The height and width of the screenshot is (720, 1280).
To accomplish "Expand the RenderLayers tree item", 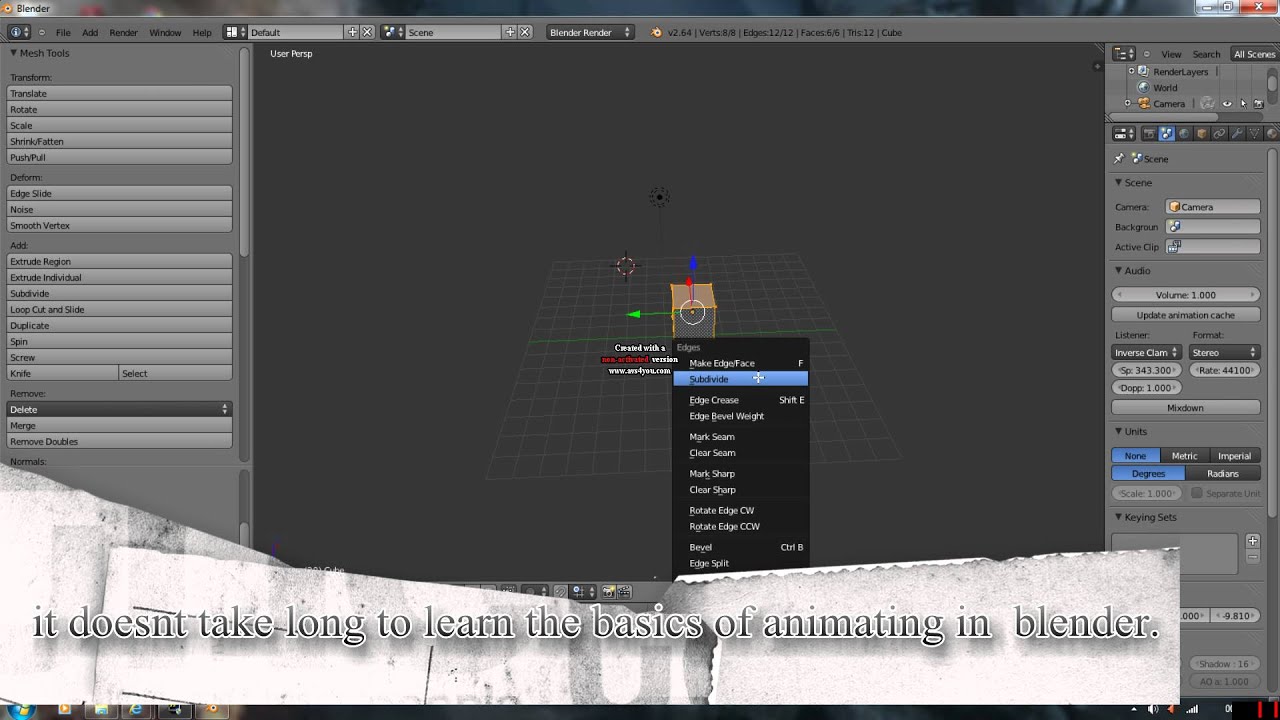I will pyautogui.click(x=1131, y=72).
